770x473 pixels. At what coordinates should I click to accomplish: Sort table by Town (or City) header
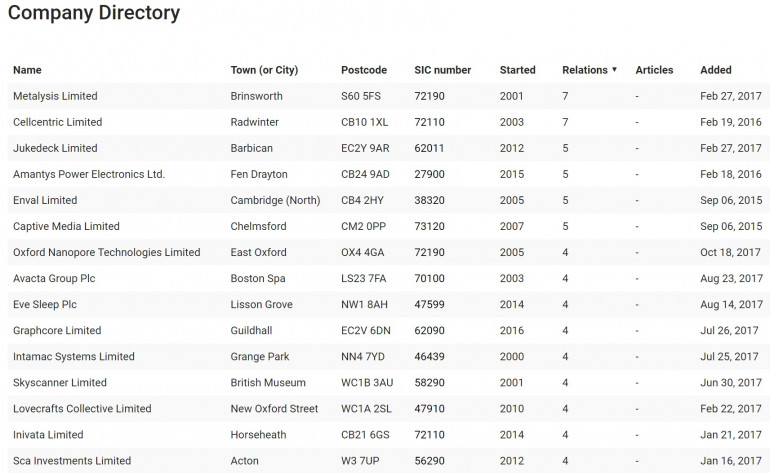click(x=264, y=70)
